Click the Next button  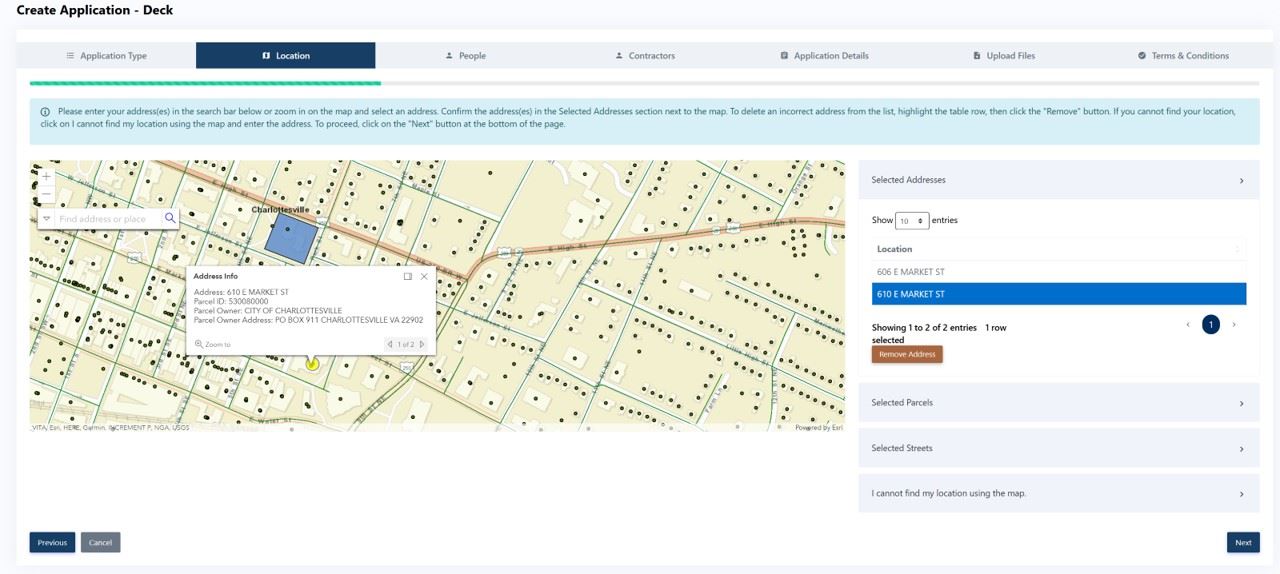[1242, 542]
